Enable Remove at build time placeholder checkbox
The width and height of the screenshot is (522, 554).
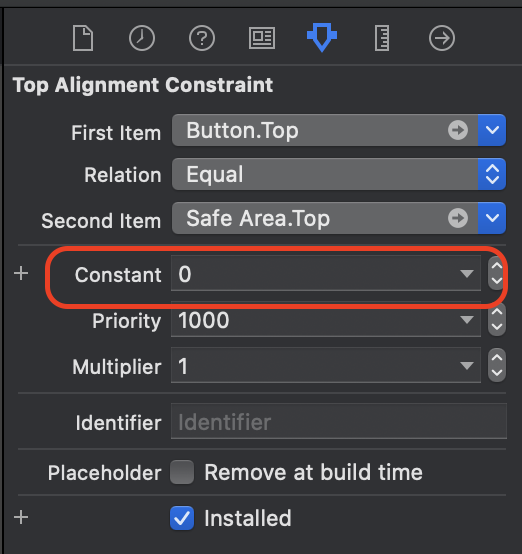tap(182, 472)
